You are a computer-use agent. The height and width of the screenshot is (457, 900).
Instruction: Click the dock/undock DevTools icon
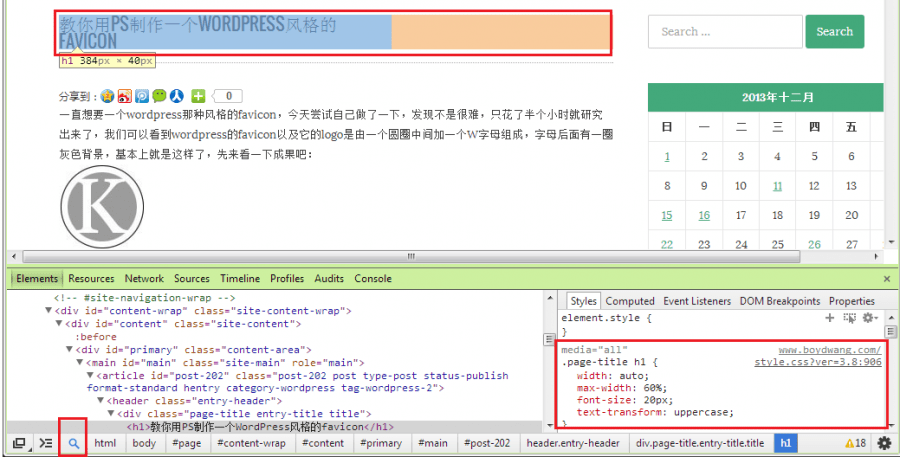click(19, 443)
